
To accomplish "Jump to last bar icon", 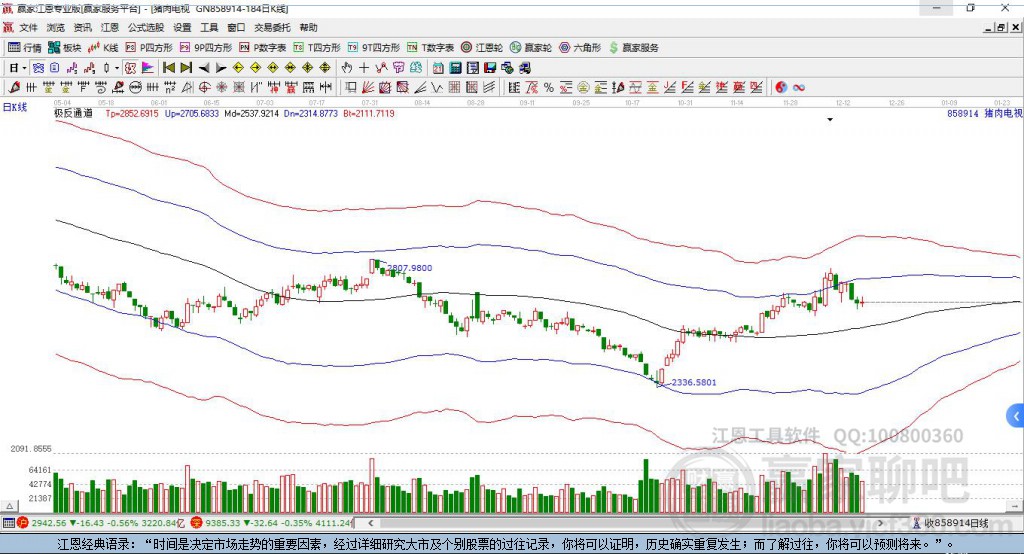I will pyautogui.click(x=186, y=68).
